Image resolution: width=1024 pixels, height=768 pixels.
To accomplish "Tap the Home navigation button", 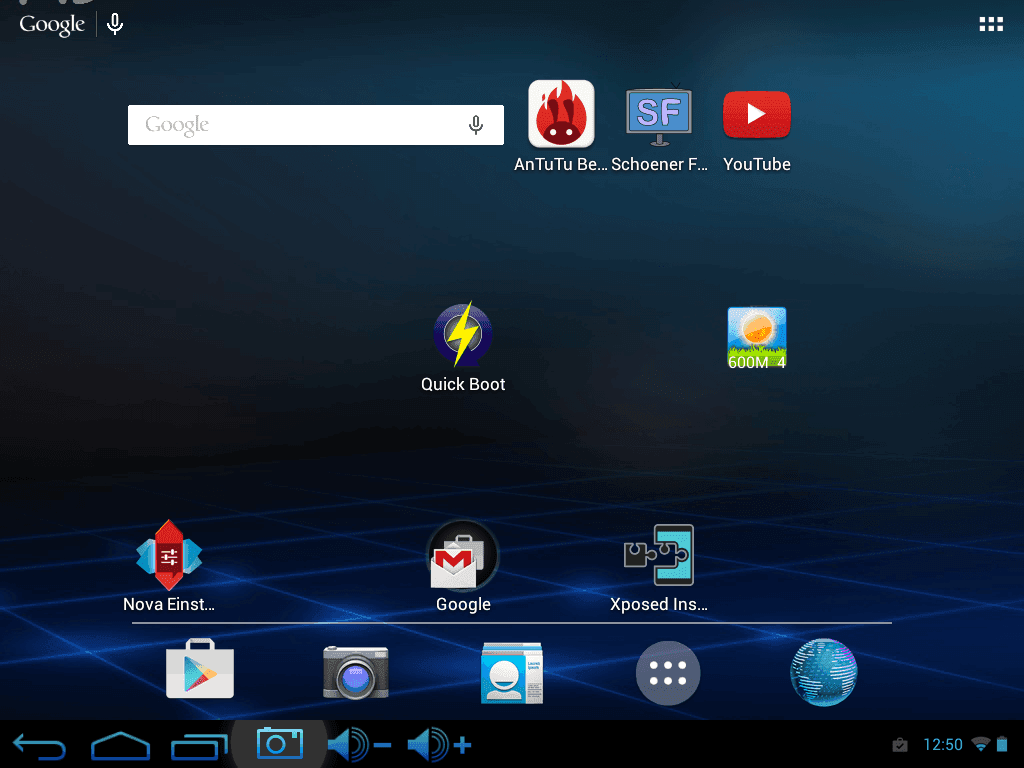I will tap(120, 746).
